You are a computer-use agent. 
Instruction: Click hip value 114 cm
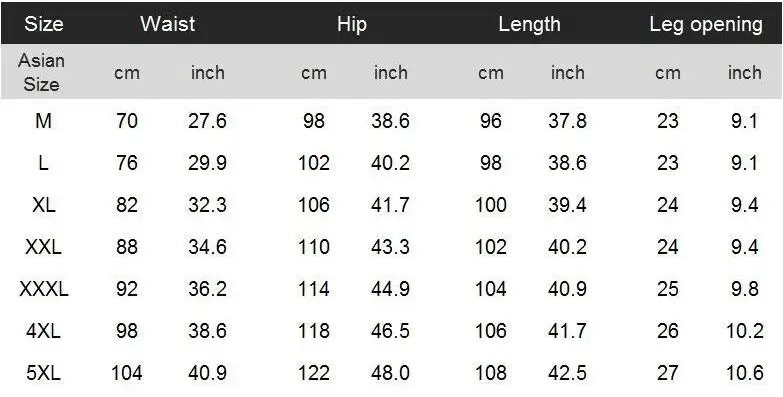point(314,289)
